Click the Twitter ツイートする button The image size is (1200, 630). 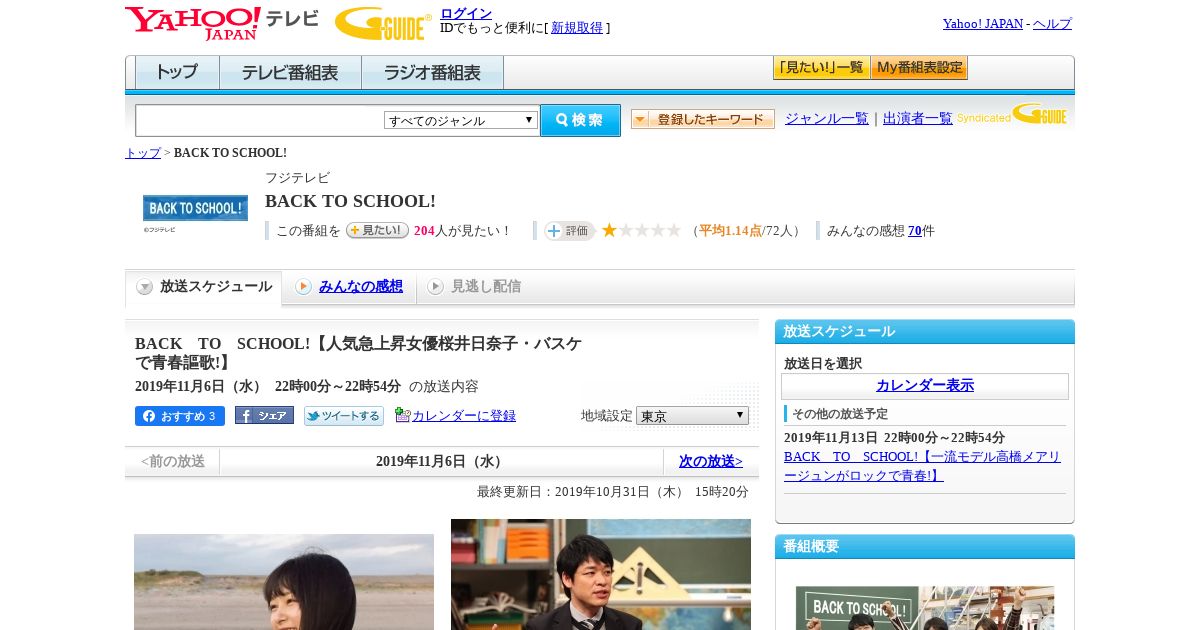tap(344, 416)
